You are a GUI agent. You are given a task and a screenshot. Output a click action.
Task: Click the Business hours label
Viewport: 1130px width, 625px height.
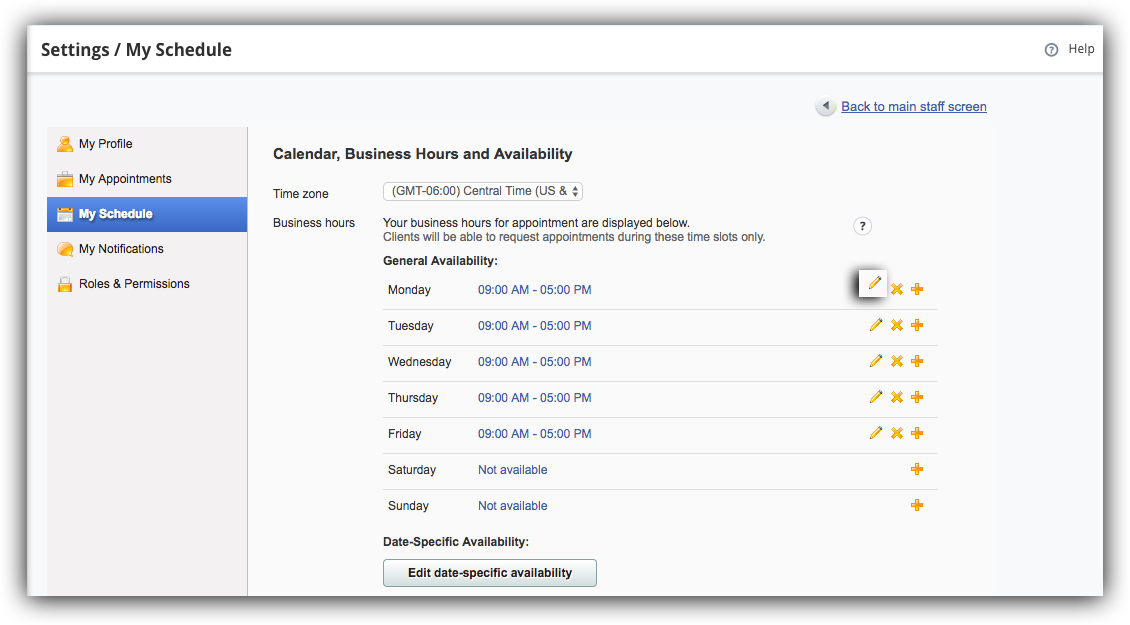click(x=314, y=223)
